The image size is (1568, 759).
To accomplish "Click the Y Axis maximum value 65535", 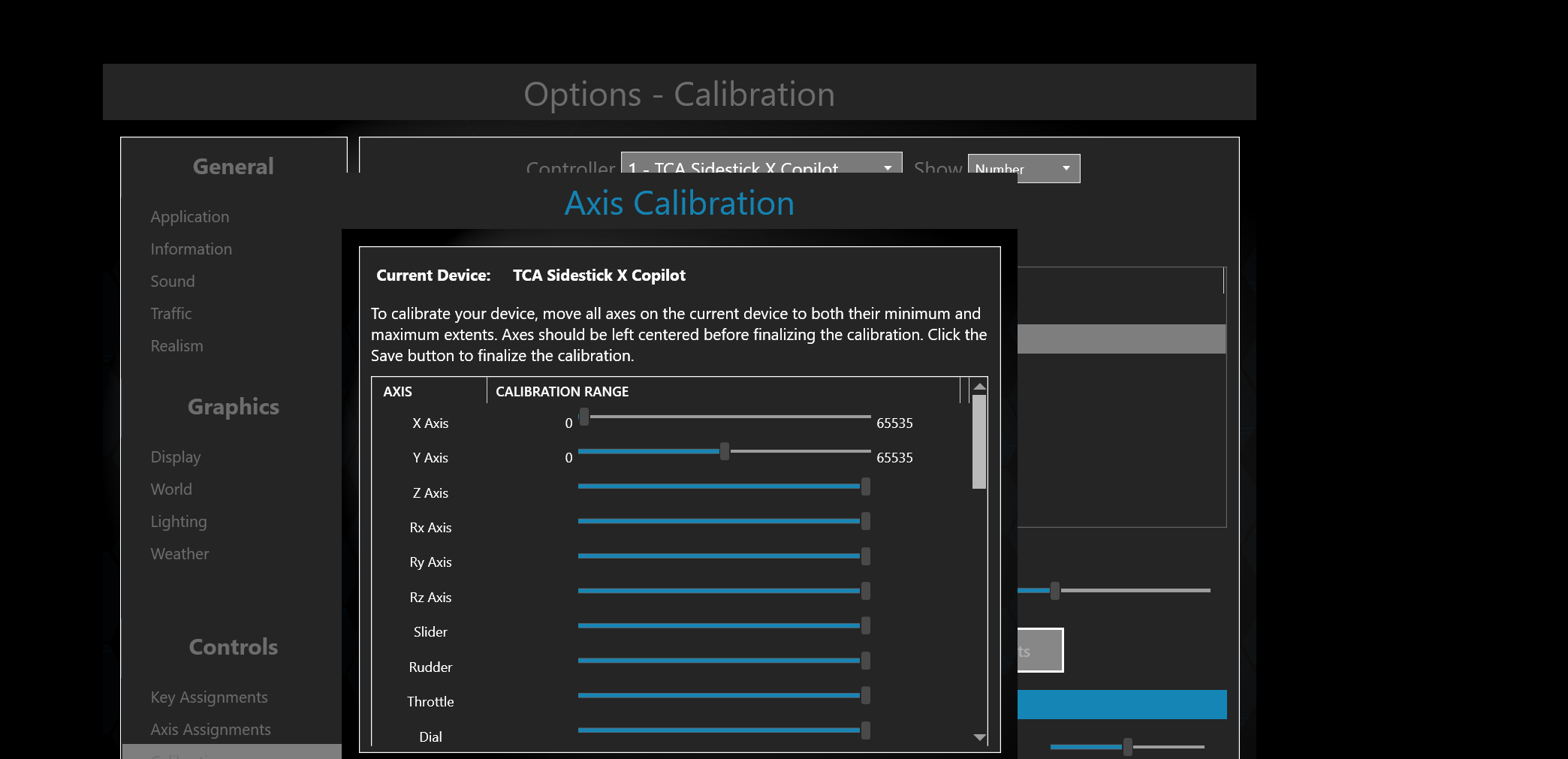I will 894,458.
